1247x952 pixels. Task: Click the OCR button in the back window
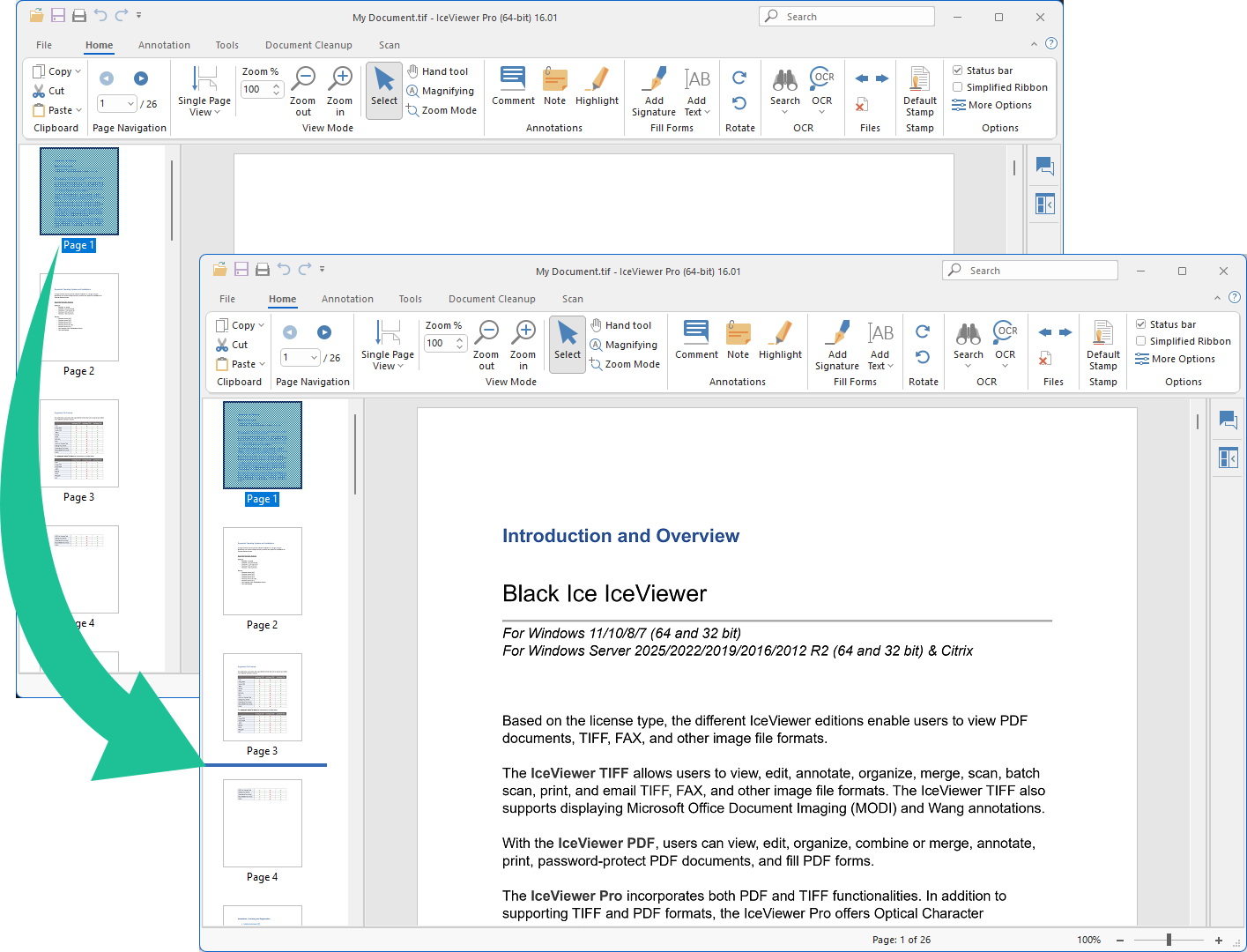click(x=822, y=91)
